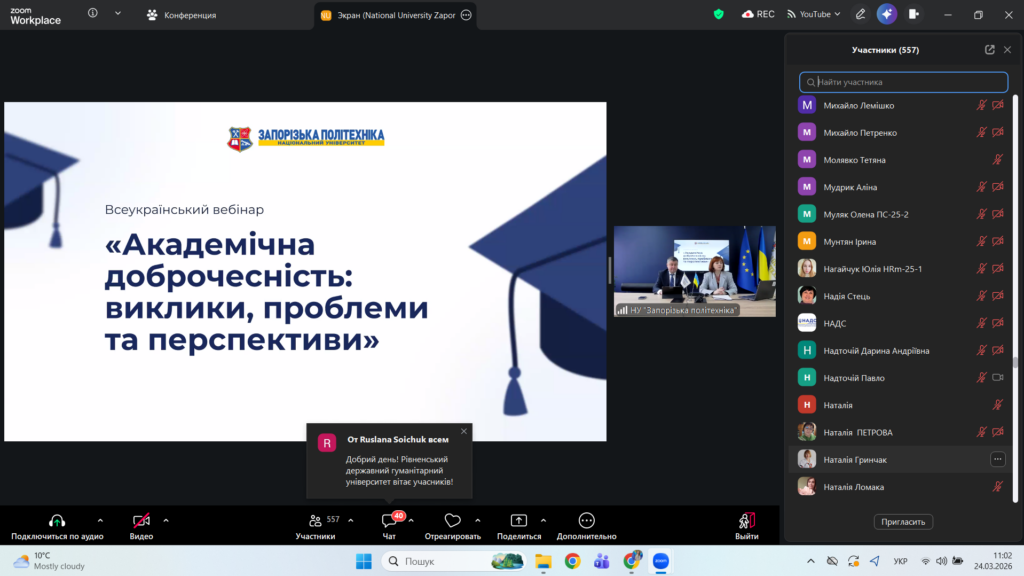Expand audio options arrow beside Подключиться по аудио
Screen dimensions: 1024x576
coord(100,520)
